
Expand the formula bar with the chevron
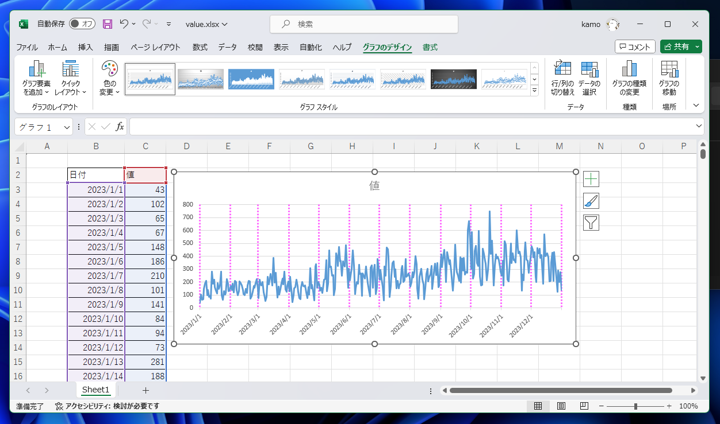pos(697,127)
